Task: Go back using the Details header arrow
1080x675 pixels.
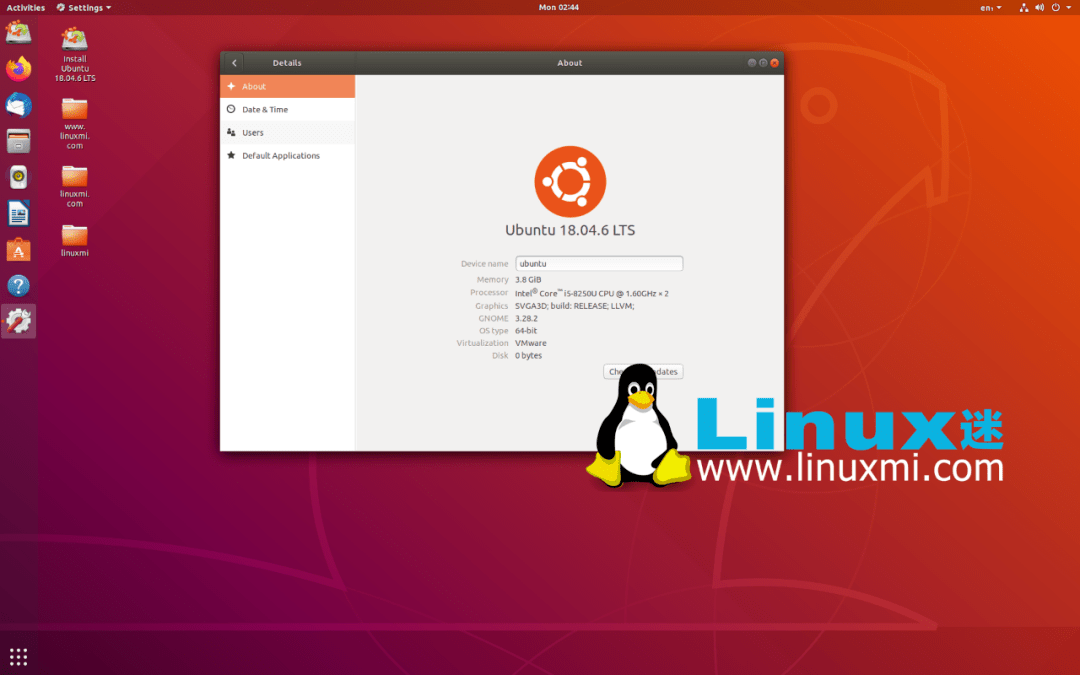Action: pos(234,63)
